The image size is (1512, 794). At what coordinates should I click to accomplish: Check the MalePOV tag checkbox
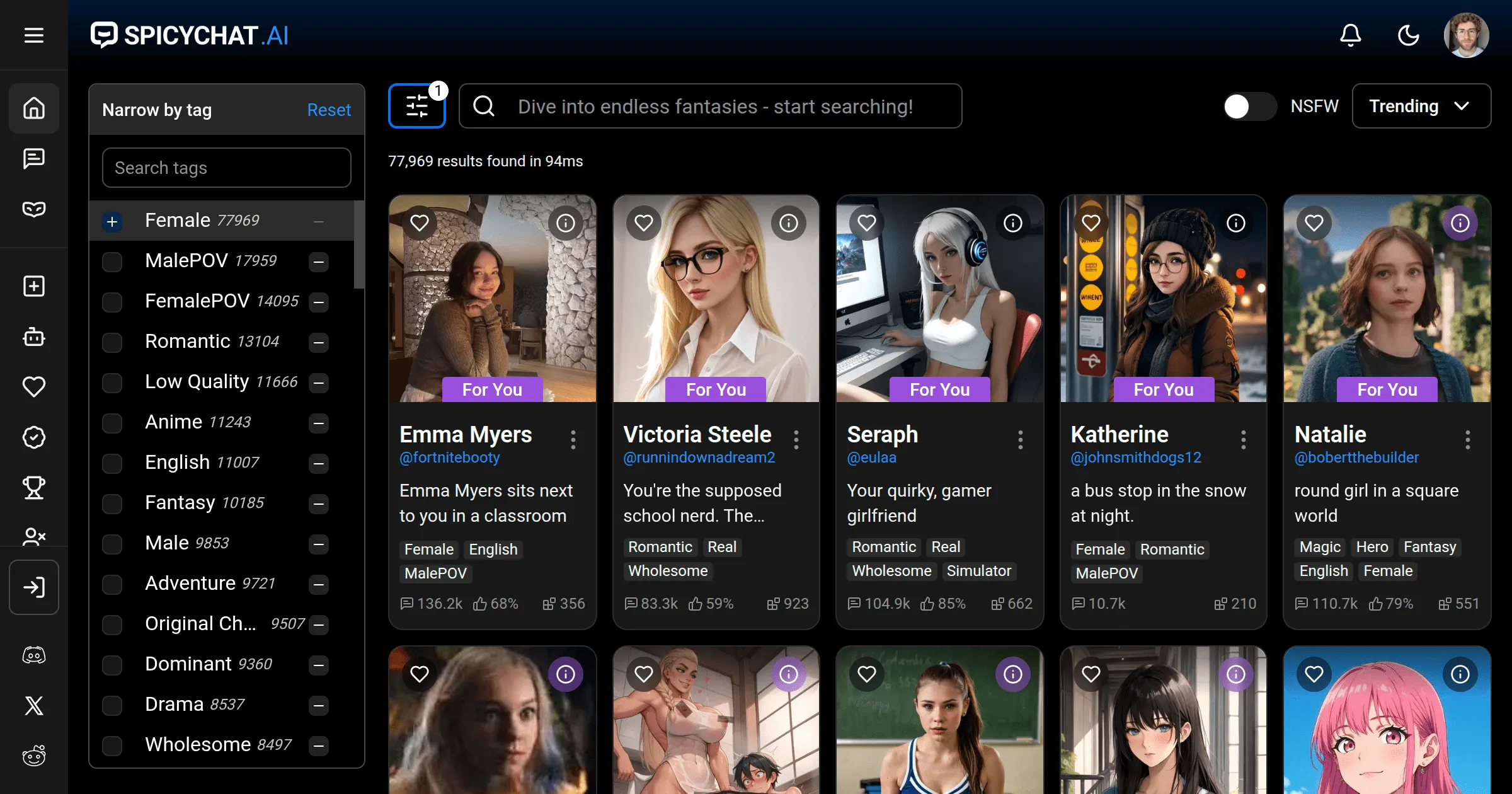tap(113, 262)
